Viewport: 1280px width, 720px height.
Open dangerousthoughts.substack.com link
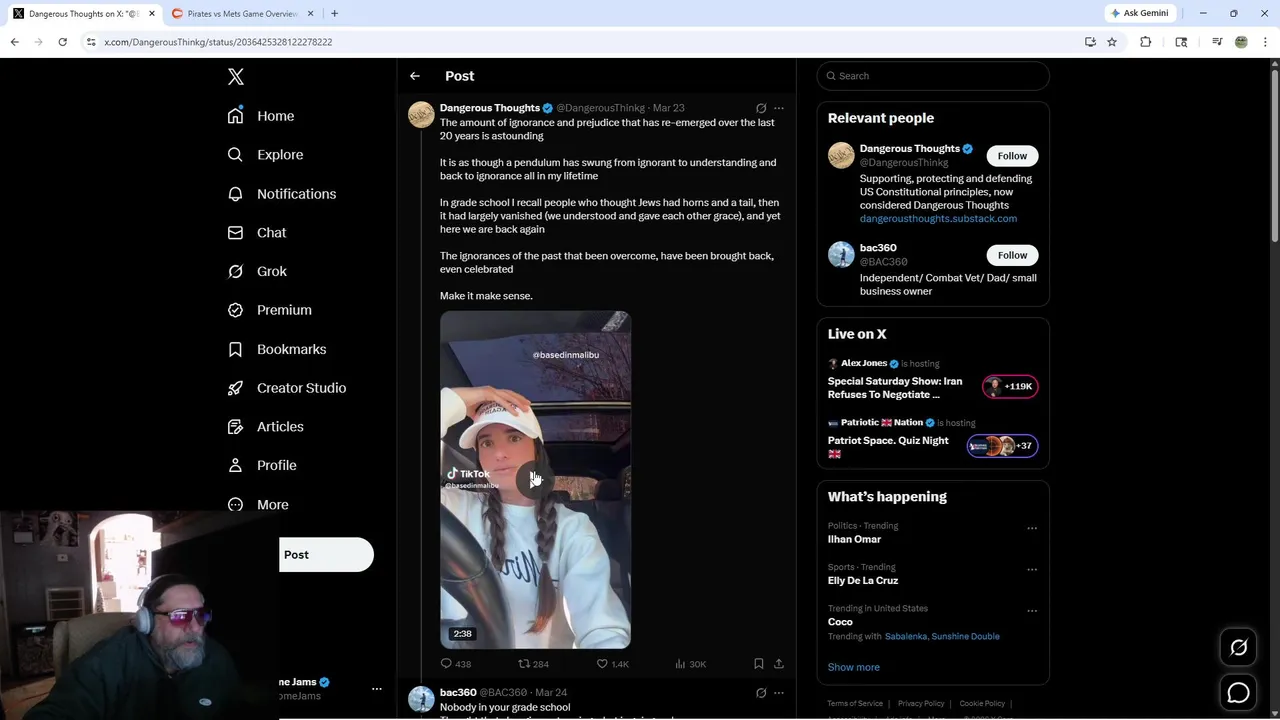point(938,219)
